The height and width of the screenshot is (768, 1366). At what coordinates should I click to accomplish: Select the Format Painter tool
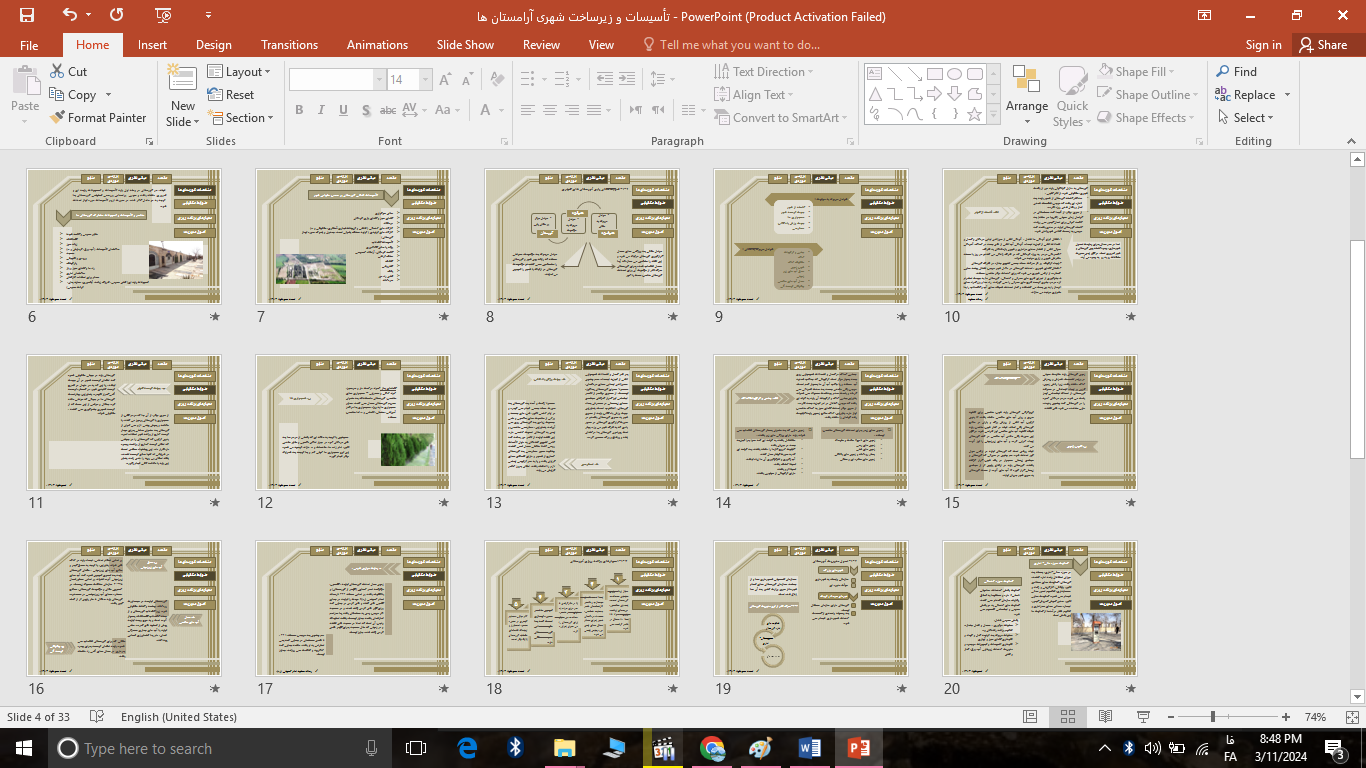(x=98, y=118)
